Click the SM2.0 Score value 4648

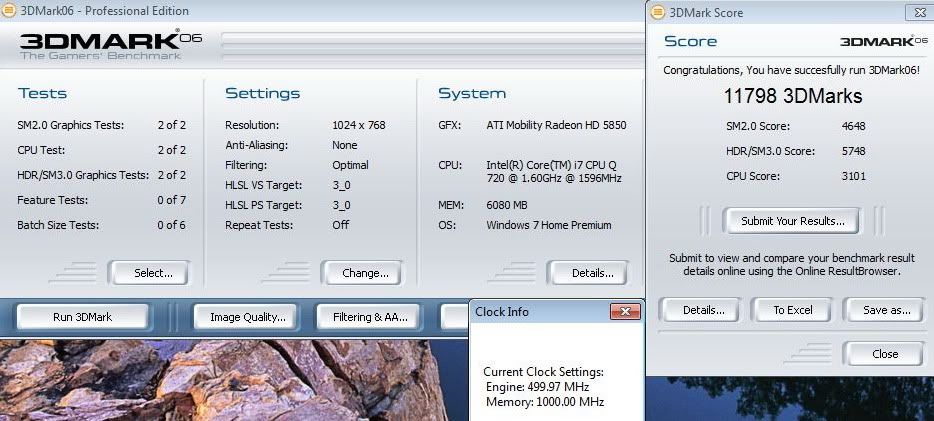(x=854, y=126)
